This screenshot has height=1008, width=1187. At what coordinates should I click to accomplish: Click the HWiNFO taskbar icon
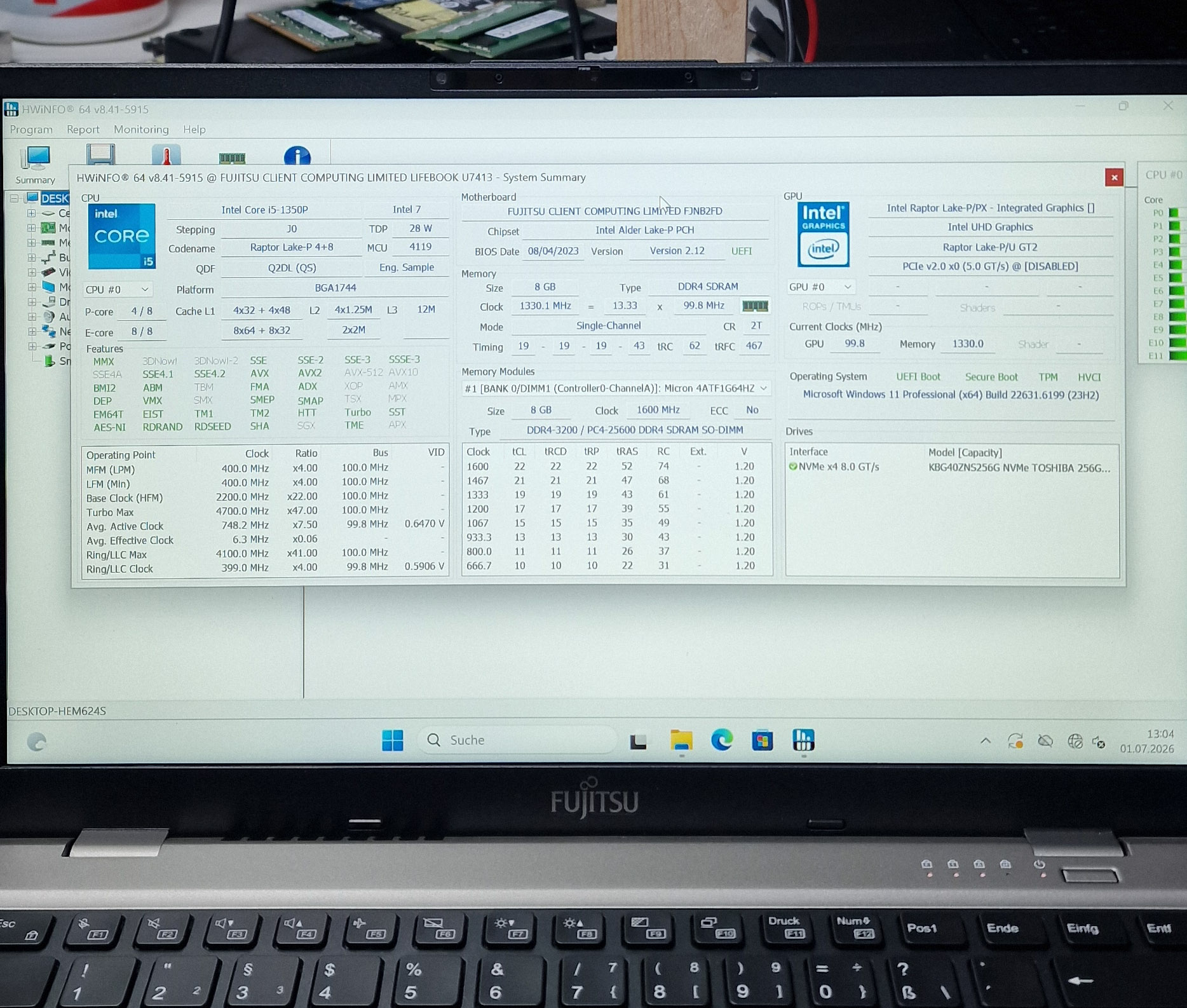(x=804, y=740)
